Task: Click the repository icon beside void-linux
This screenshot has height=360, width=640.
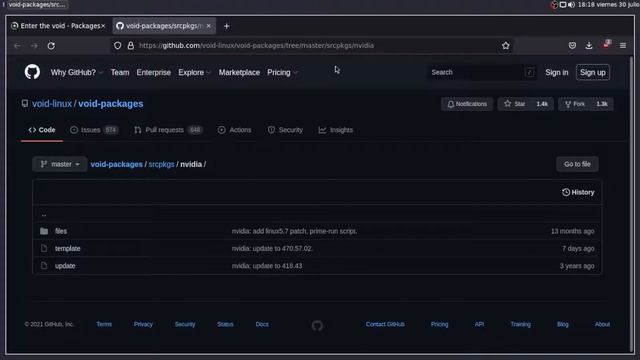Action: [x=25, y=104]
